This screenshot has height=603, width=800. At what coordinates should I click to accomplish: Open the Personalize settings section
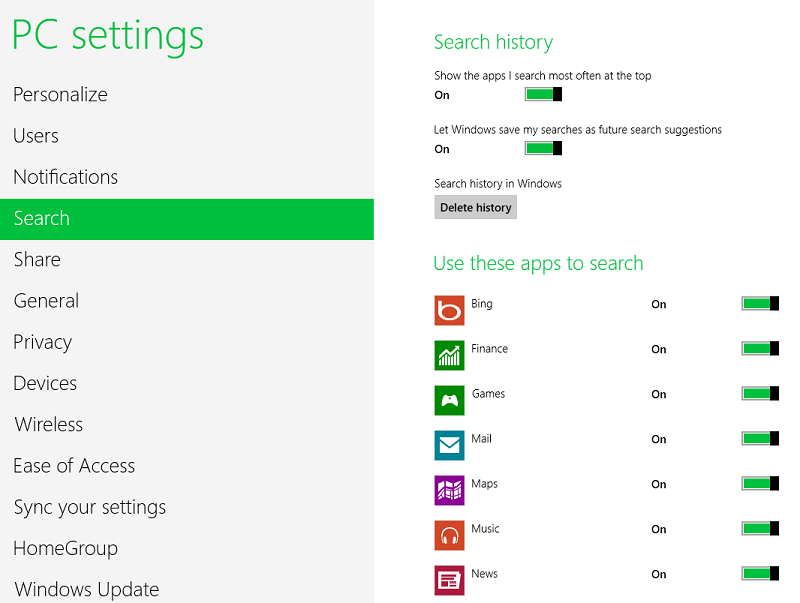click(187, 95)
